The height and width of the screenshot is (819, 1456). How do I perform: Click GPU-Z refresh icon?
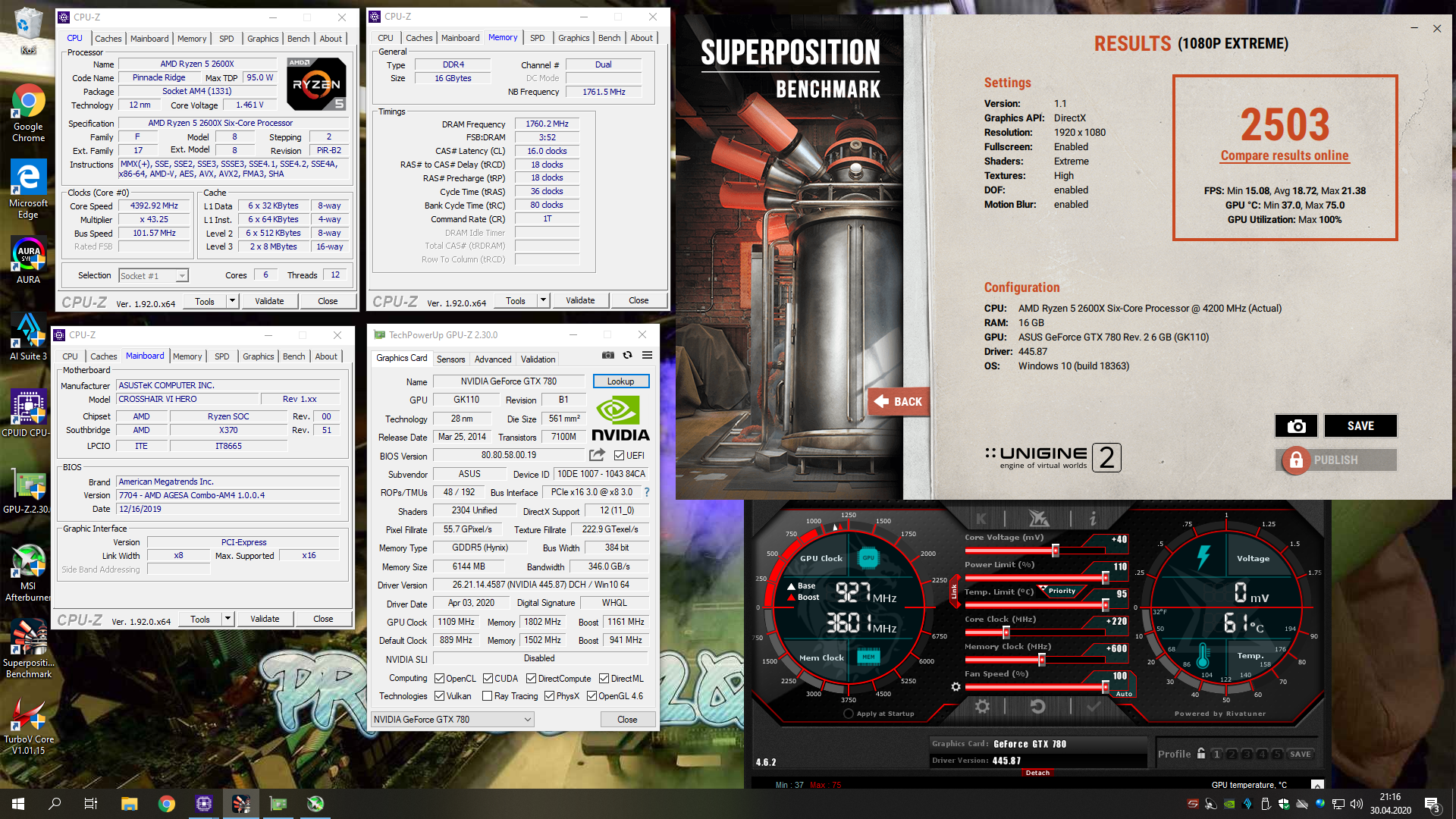(627, 355)
